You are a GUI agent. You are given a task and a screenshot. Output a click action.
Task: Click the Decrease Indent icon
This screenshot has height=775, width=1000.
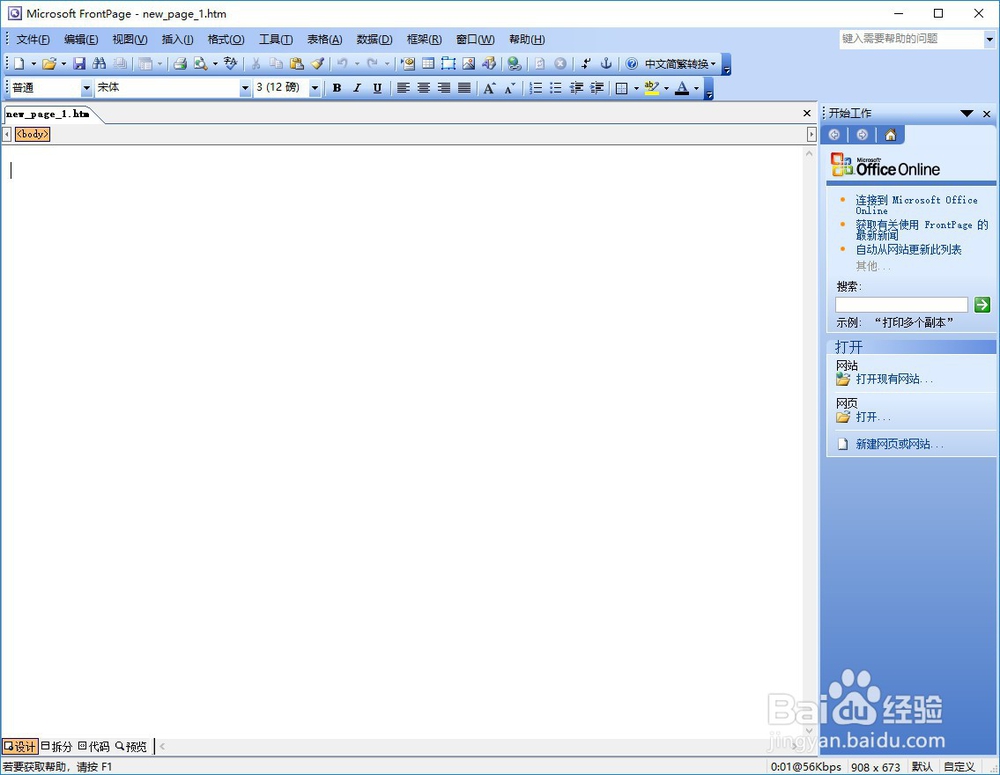point(577,88)
